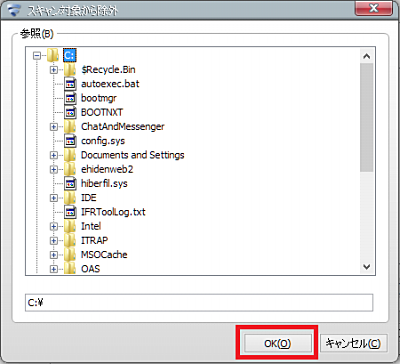This screenshot has width=400, height=364.
Task: Expand the OAS folder
Action: (x=54, y=269)
